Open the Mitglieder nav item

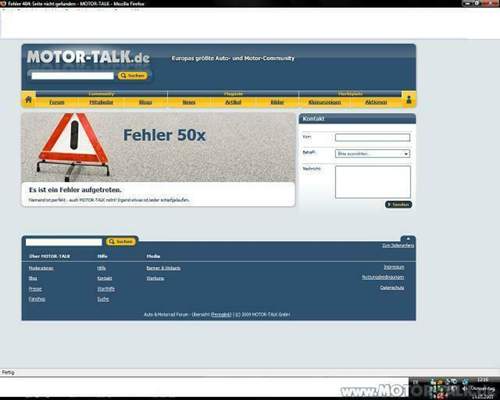(x=101, y=102)
